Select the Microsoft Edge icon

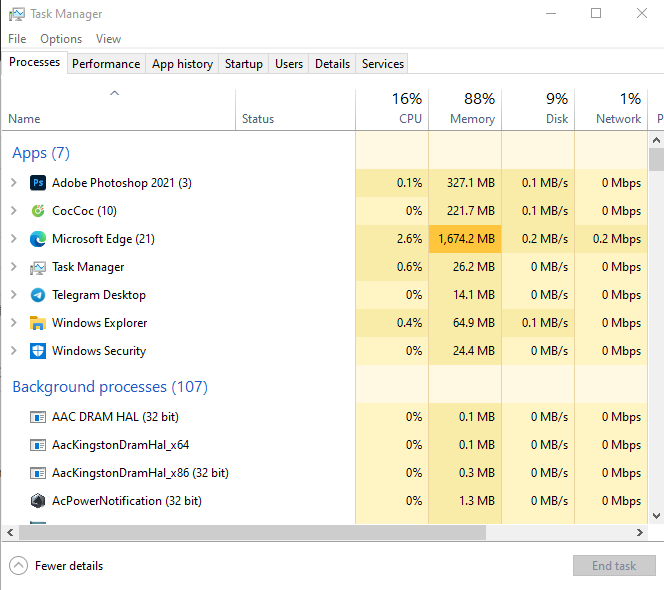click(38, 239)
